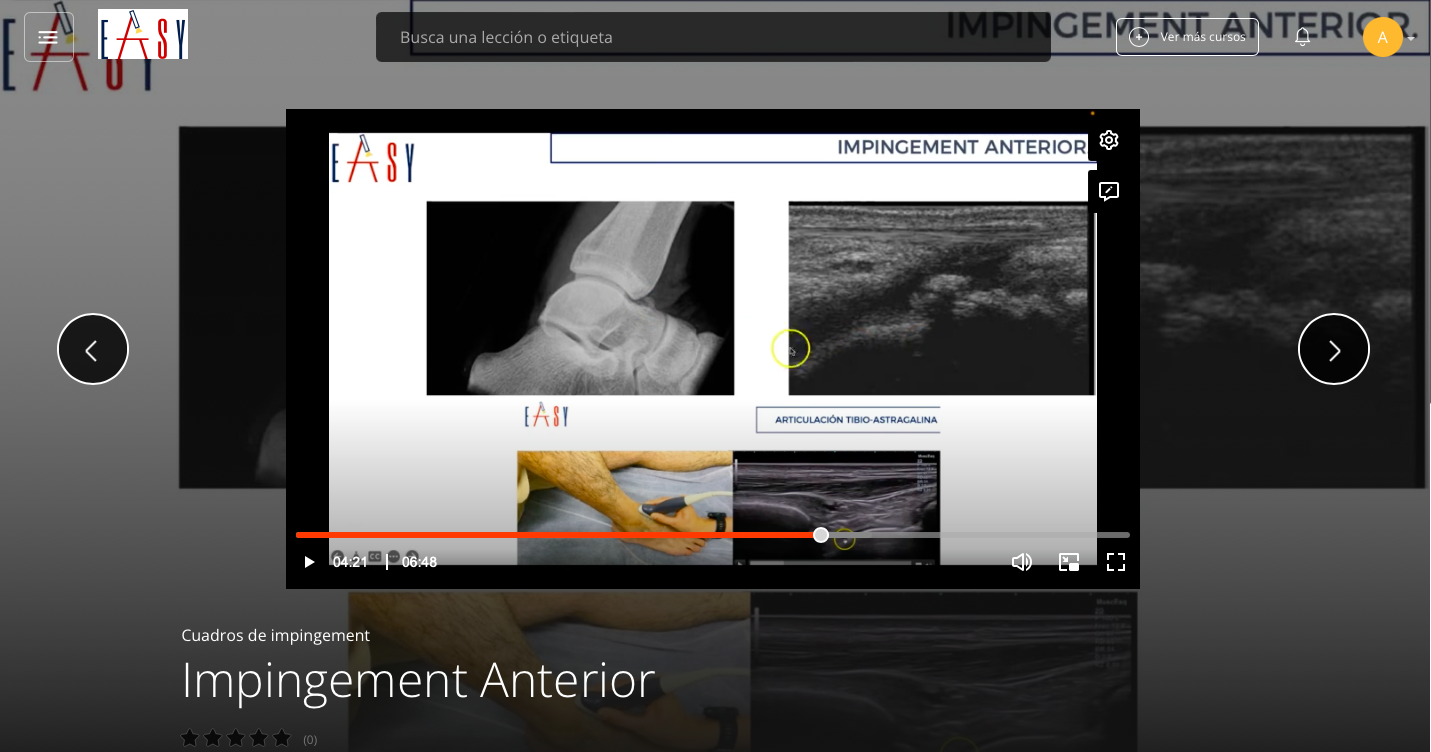Click the yellow marker on the timeline

(844, 539)
